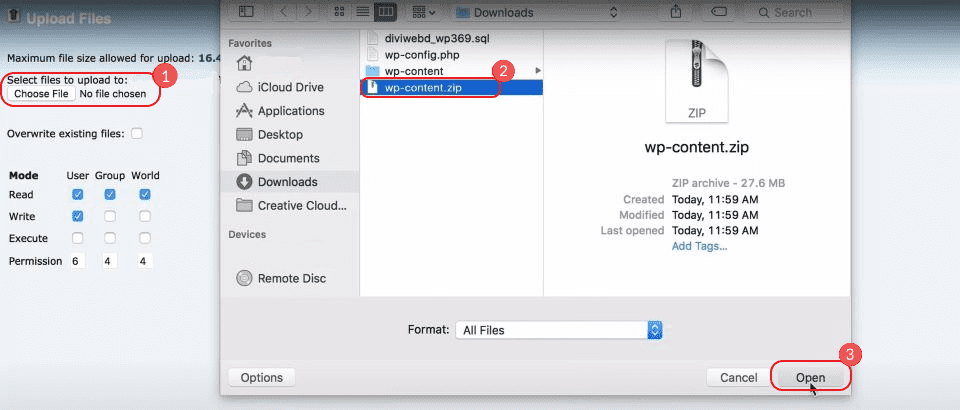Open the Downloads location popup

point(538,12)
